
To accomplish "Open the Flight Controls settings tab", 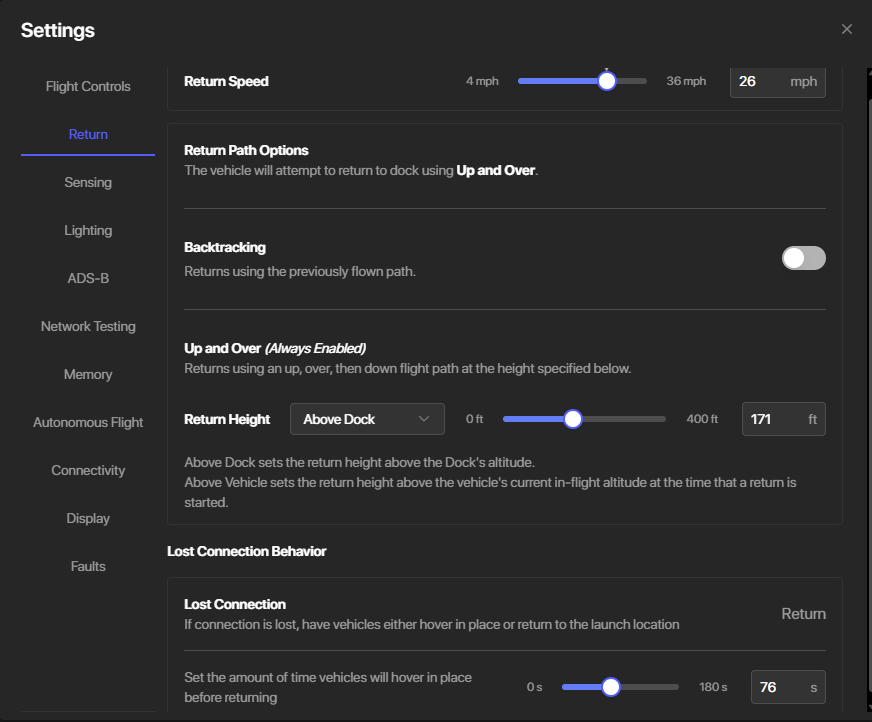I will [x=88, y=86].
